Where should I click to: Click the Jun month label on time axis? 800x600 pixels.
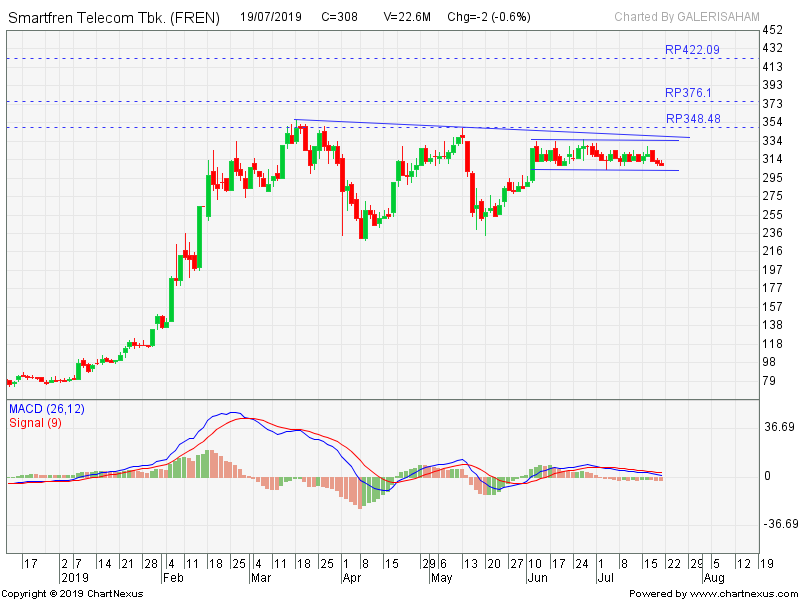click(537, 578)
